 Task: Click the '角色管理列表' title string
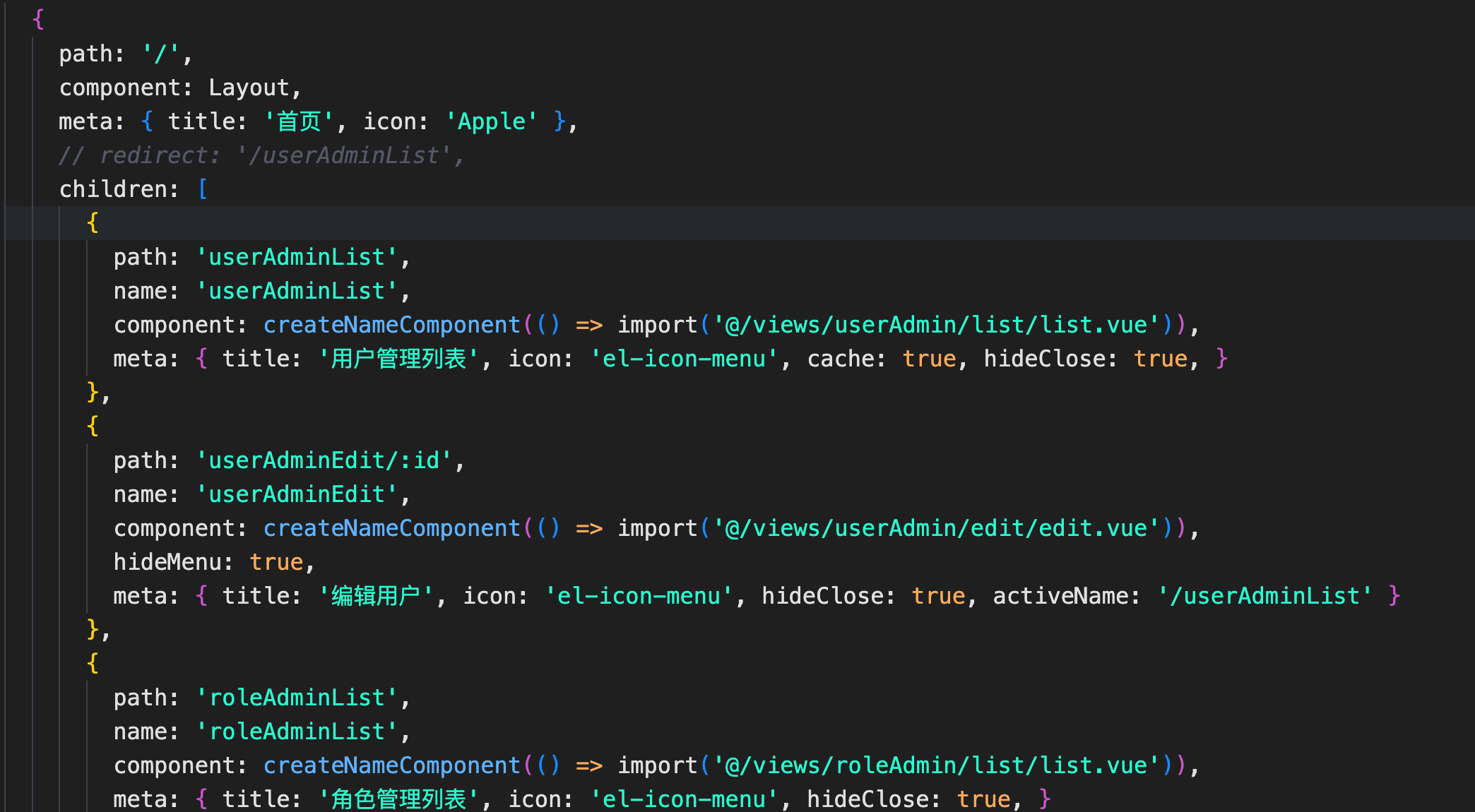(x=398, y=799)
